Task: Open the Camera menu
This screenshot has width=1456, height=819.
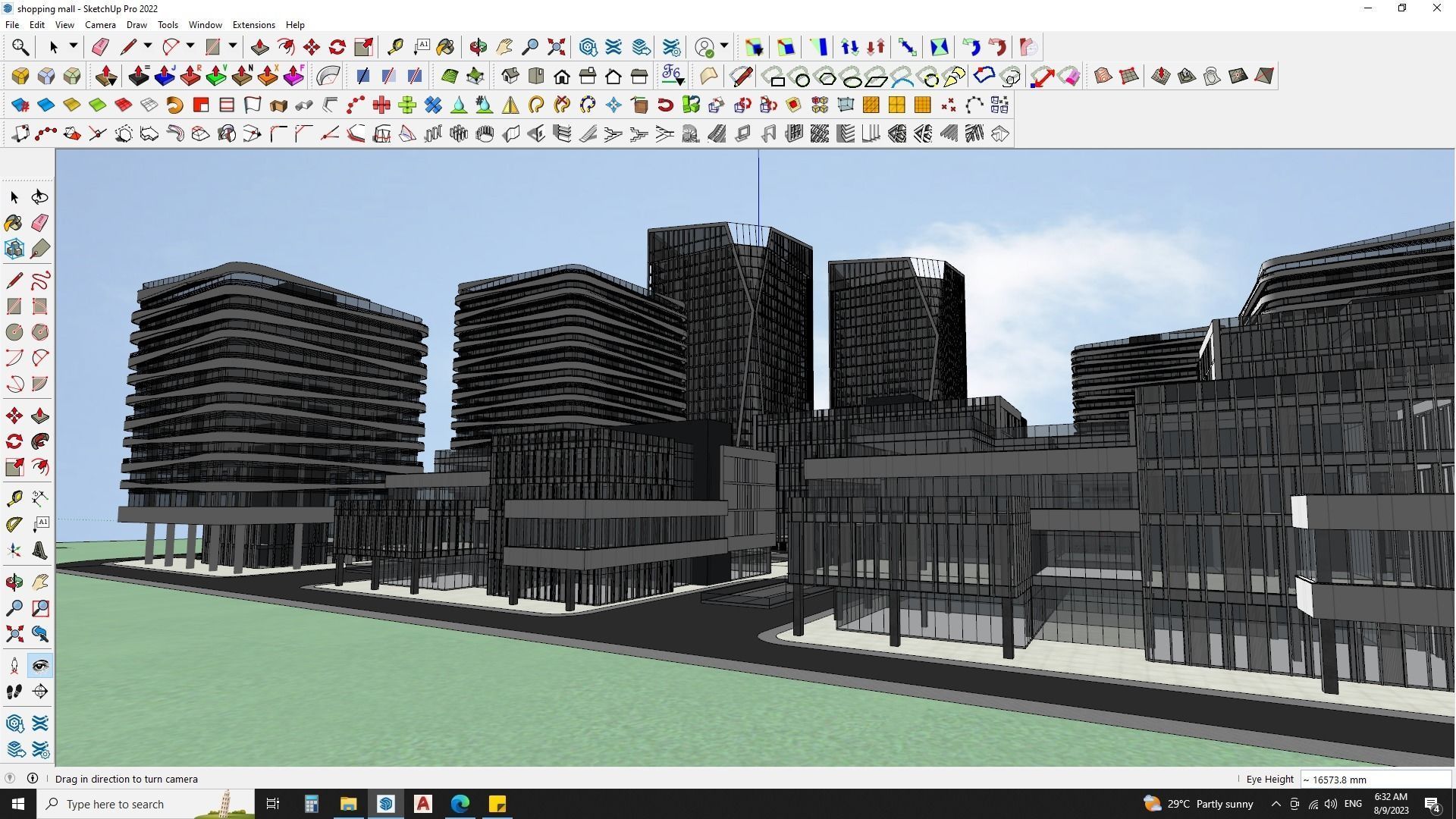Action: (100, 25)
